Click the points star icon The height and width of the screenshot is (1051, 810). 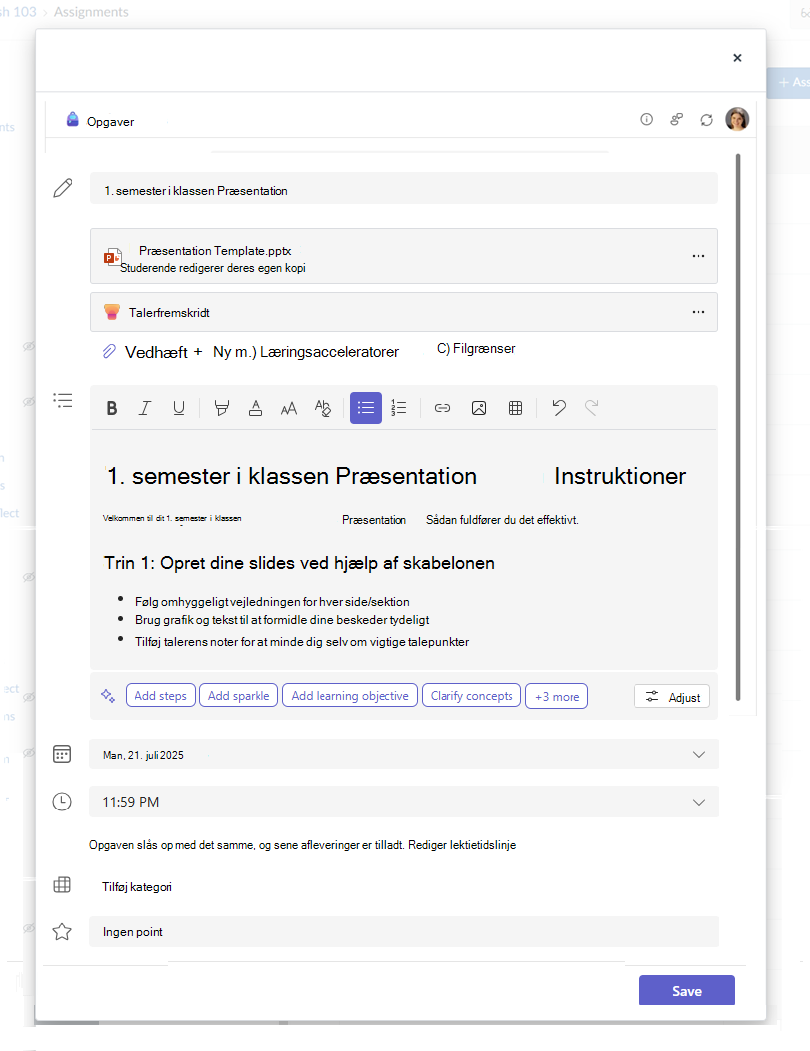pyautogui.click(x=62, y=932)
